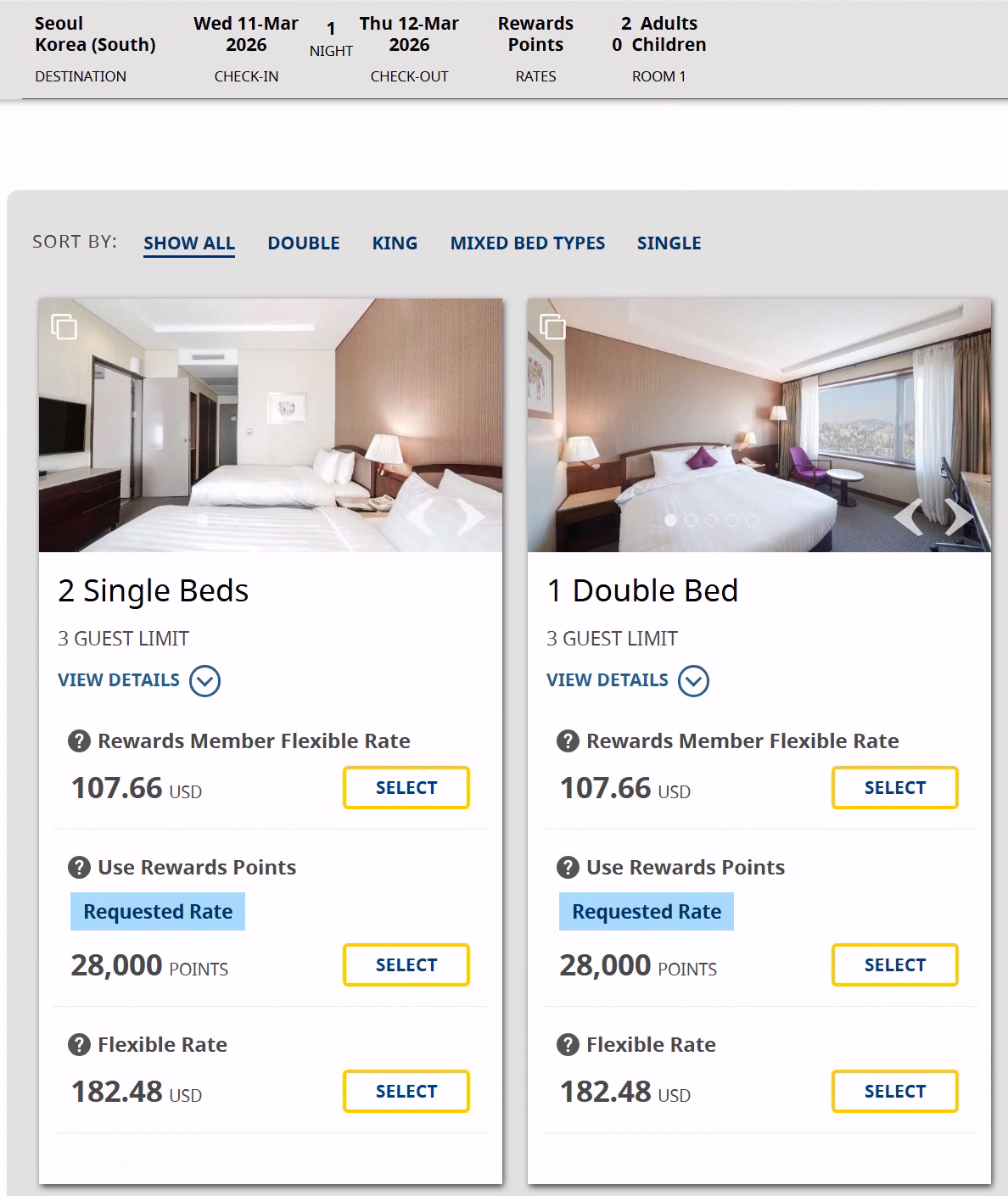Select 107.66 USD member rate for Double Bed

coord(895,788)
